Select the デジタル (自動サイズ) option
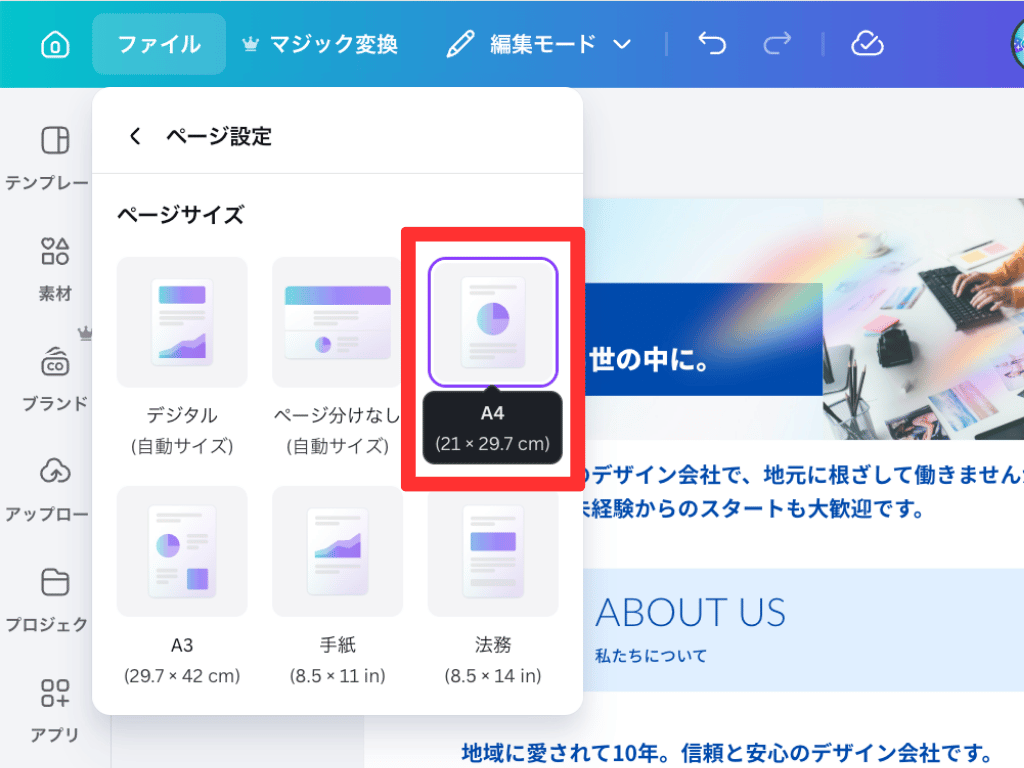Viewport: 1024px width, 768px height. tap(182, 320)
